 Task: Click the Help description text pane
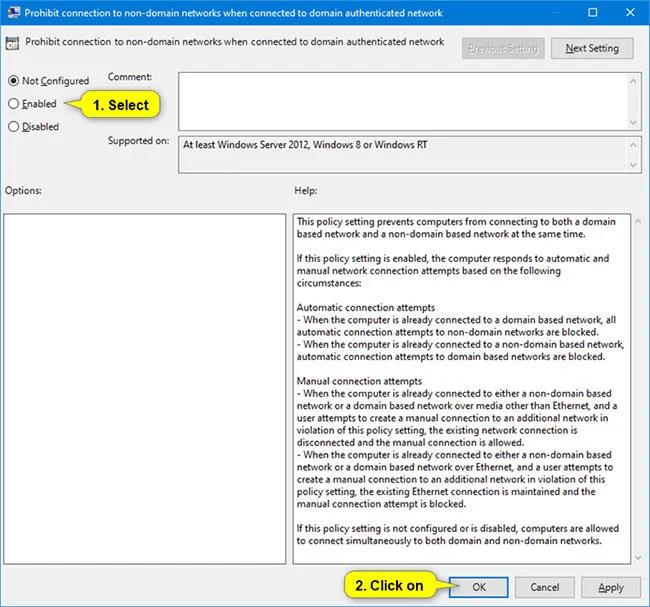pyautogui.click(x=462, y=389)
